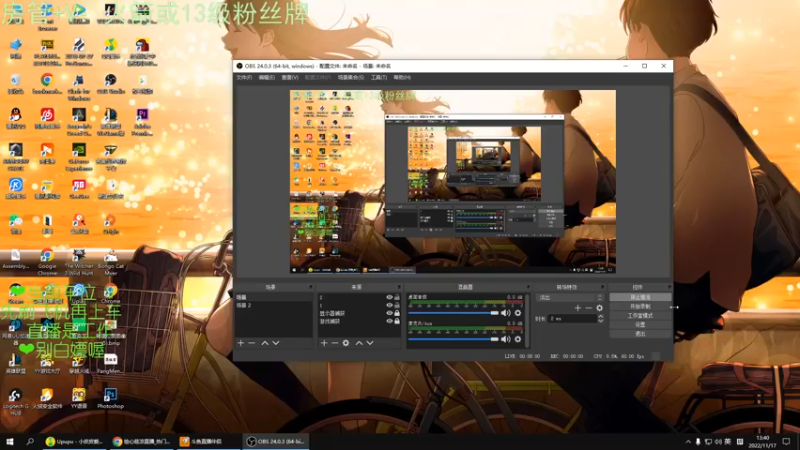Image resolution: width=800 pixels, height=450 pixels.
Task: Open the 文件(F) menu
Action: tap(244, 78)
